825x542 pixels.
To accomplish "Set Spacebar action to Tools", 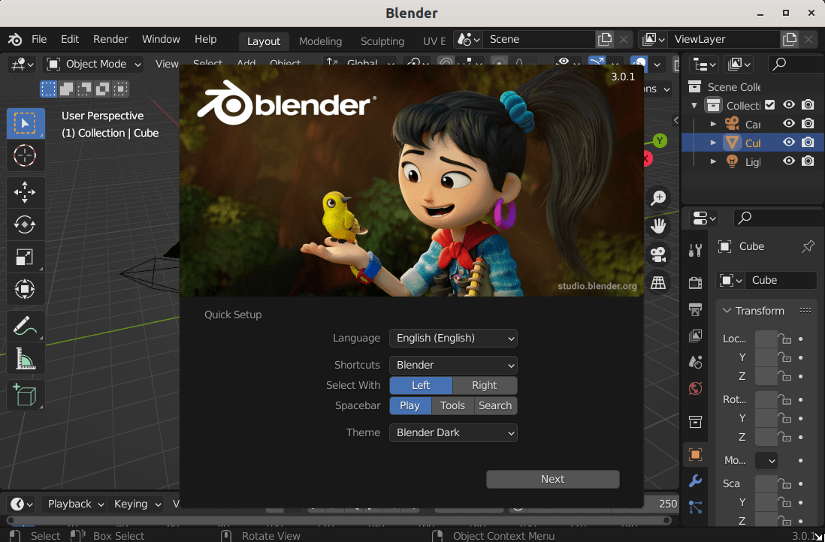I will (x=452, y=406).
